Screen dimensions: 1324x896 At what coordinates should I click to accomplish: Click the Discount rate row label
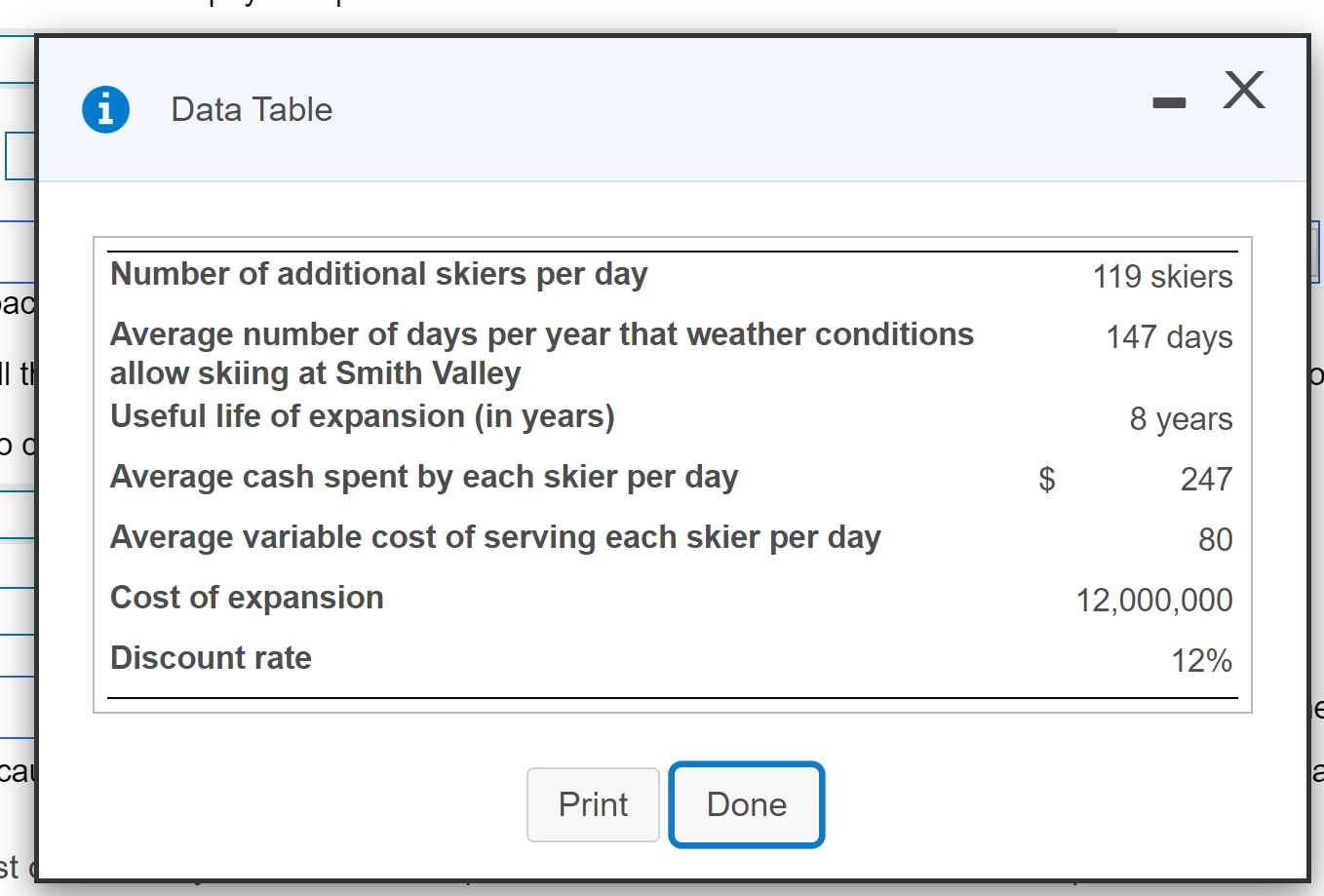pyautogui.click(x=211, y=657)
